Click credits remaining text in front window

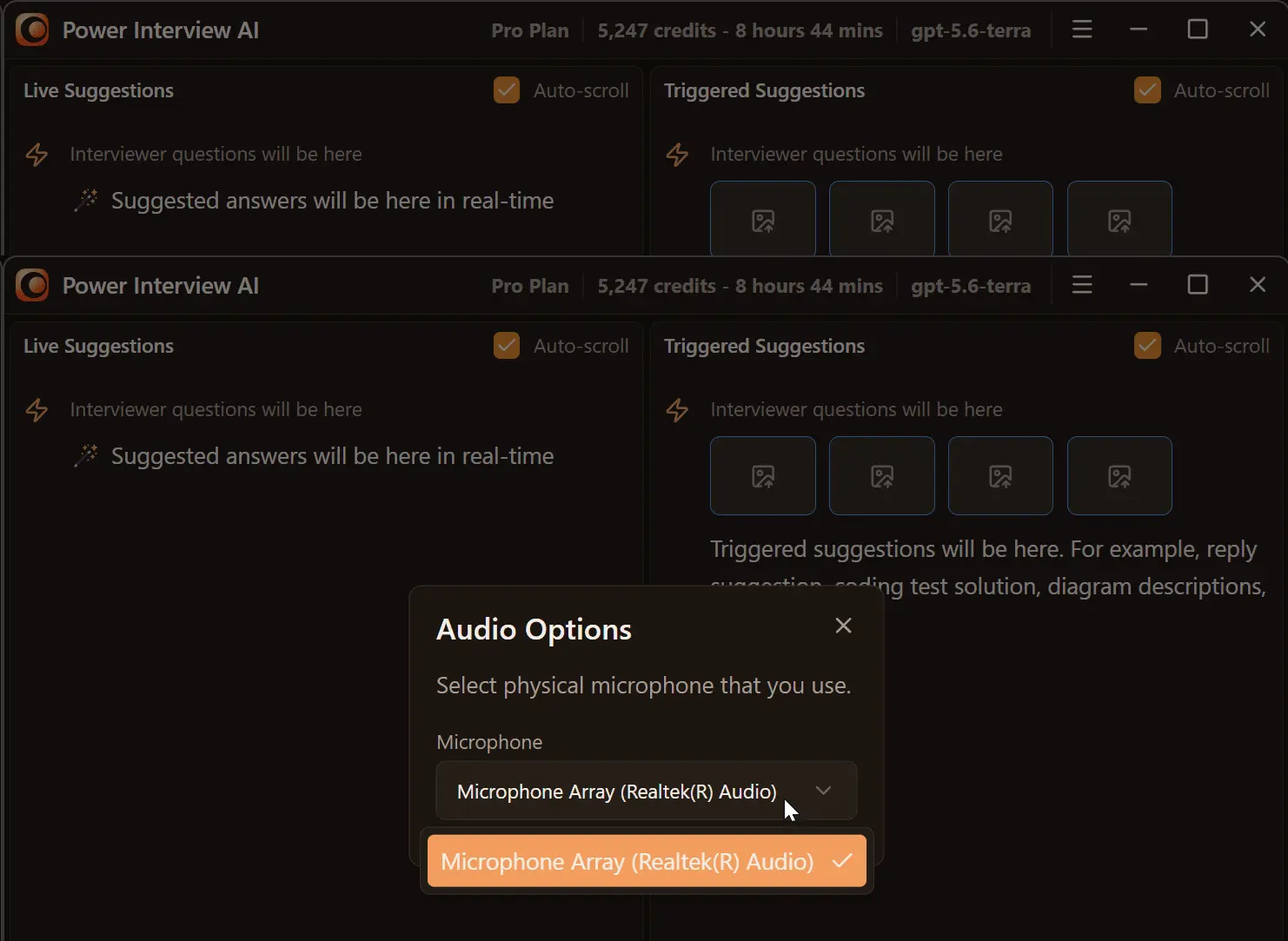[x=740, y=286]
